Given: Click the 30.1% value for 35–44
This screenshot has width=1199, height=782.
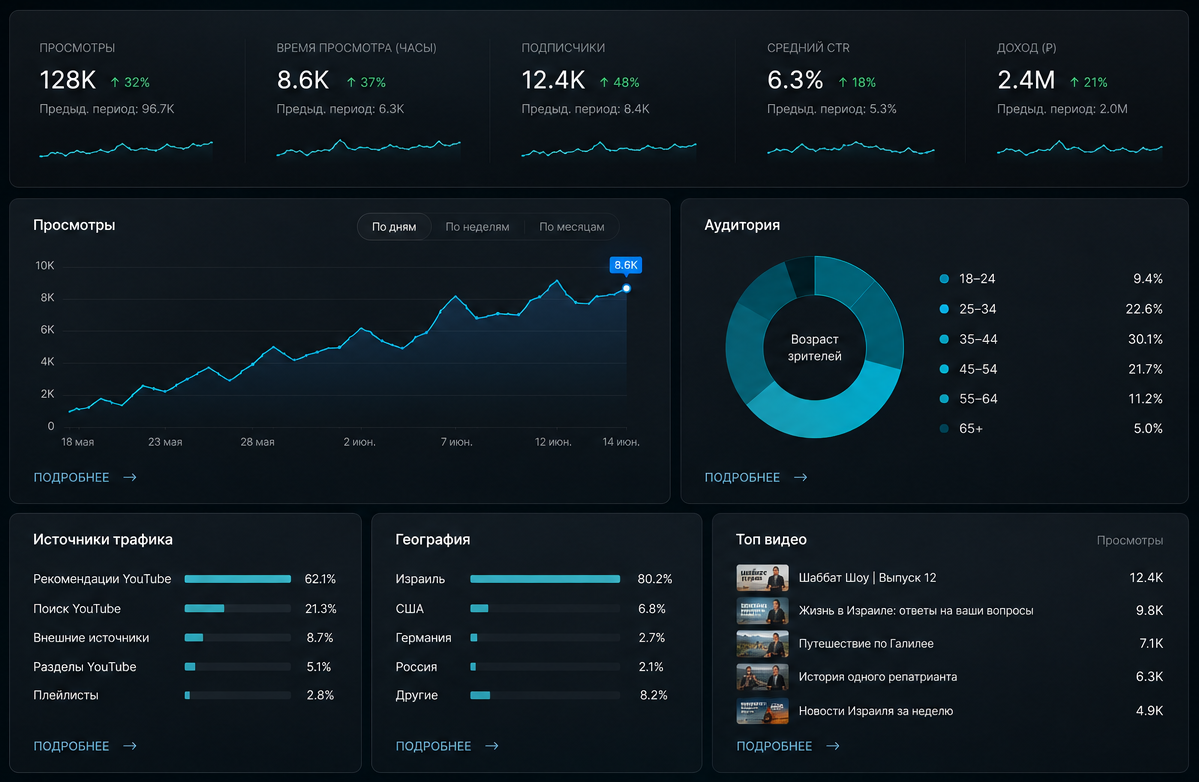Looking at the screenshot, I should point(1145,339).
